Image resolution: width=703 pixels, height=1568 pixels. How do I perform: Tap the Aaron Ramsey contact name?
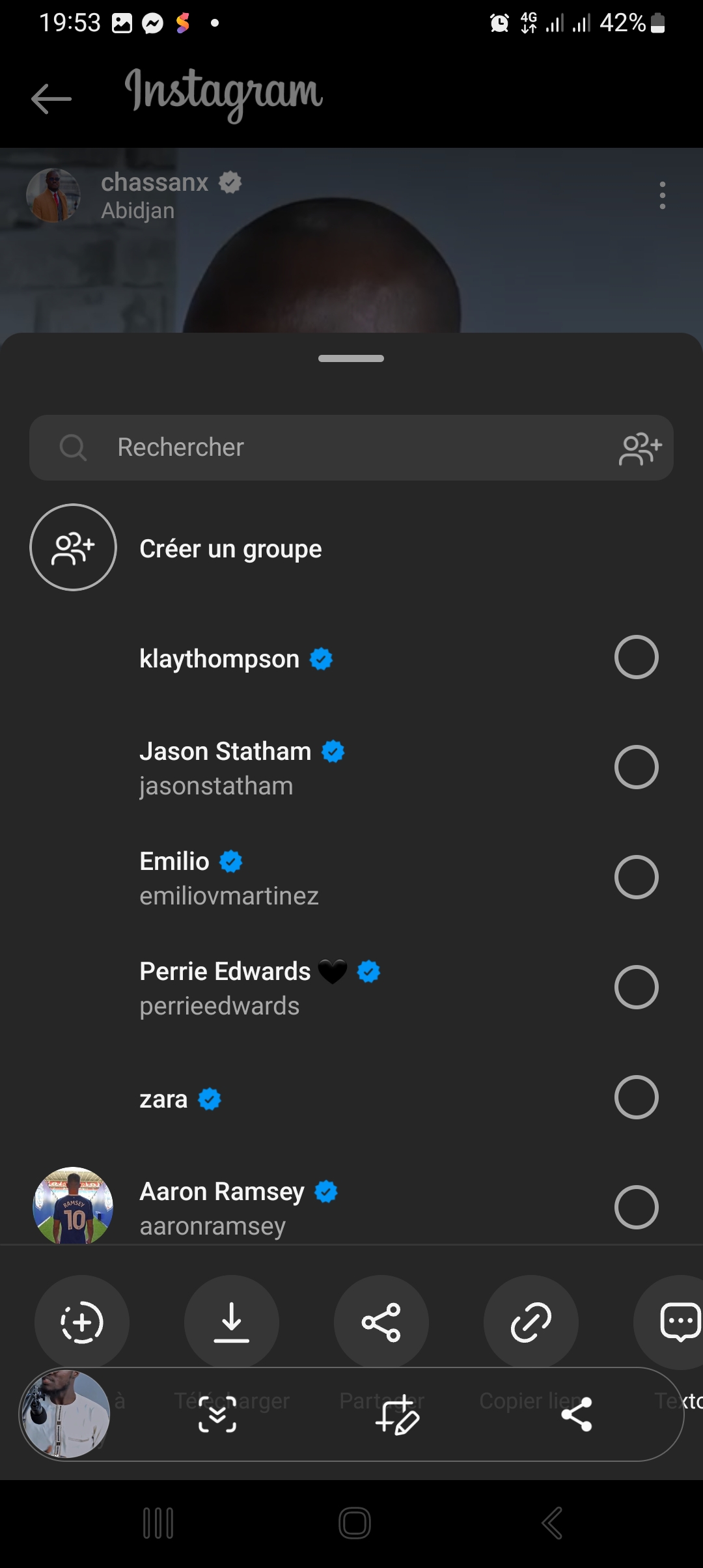pyautogui.click(x=222, y=1192)
